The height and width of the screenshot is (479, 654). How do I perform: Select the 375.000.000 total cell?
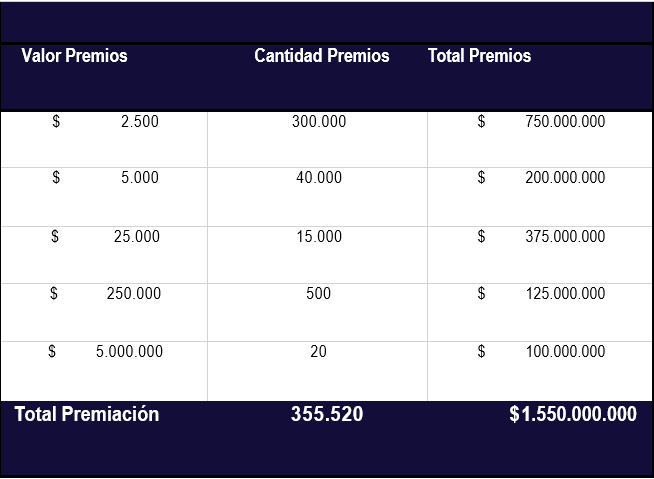[540, 255]
